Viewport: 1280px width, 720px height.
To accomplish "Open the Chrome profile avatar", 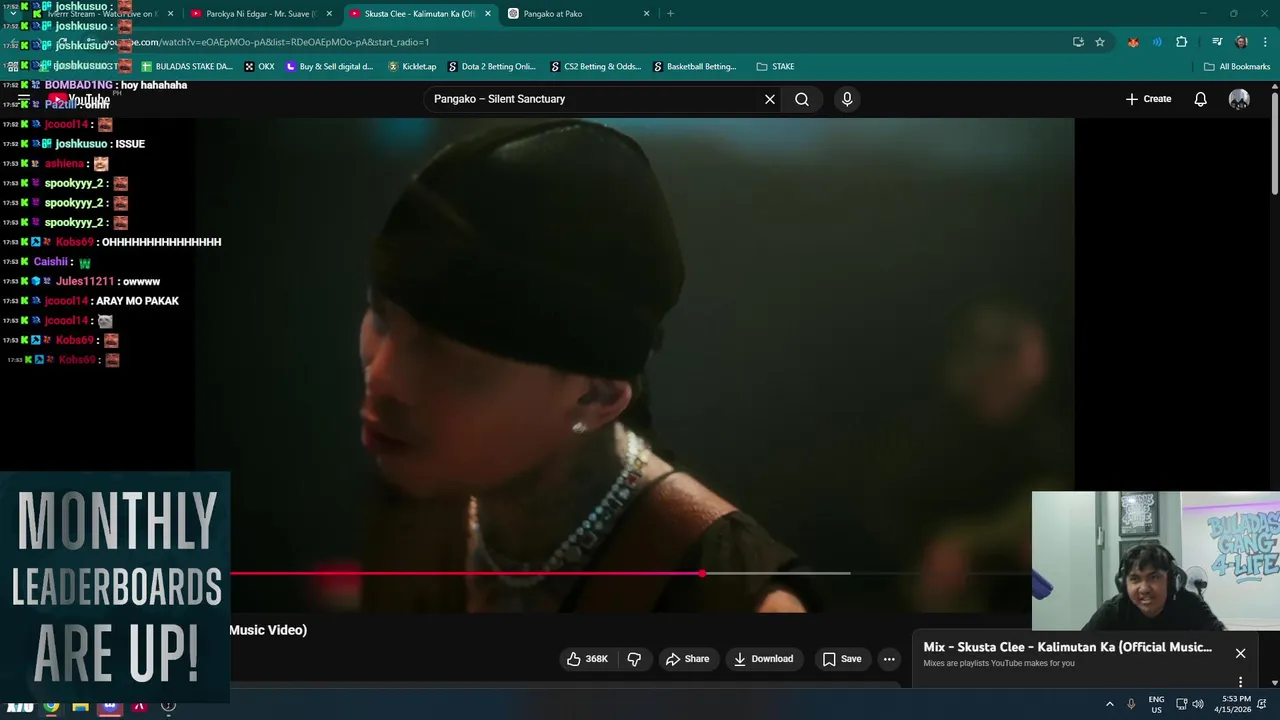I will pyautogui.click(x=1241, y=42).
